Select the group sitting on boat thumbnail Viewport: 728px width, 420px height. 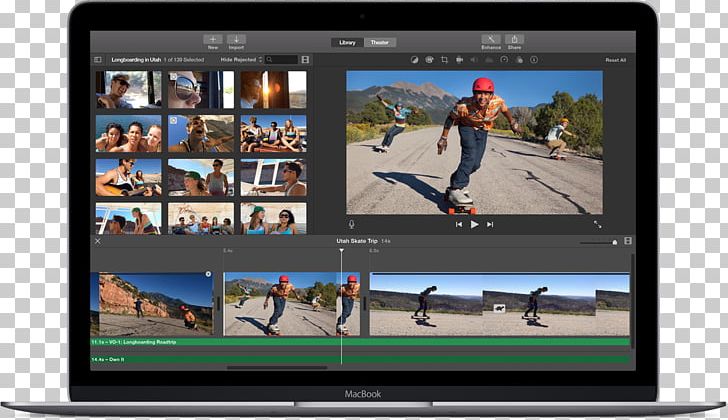273,134
